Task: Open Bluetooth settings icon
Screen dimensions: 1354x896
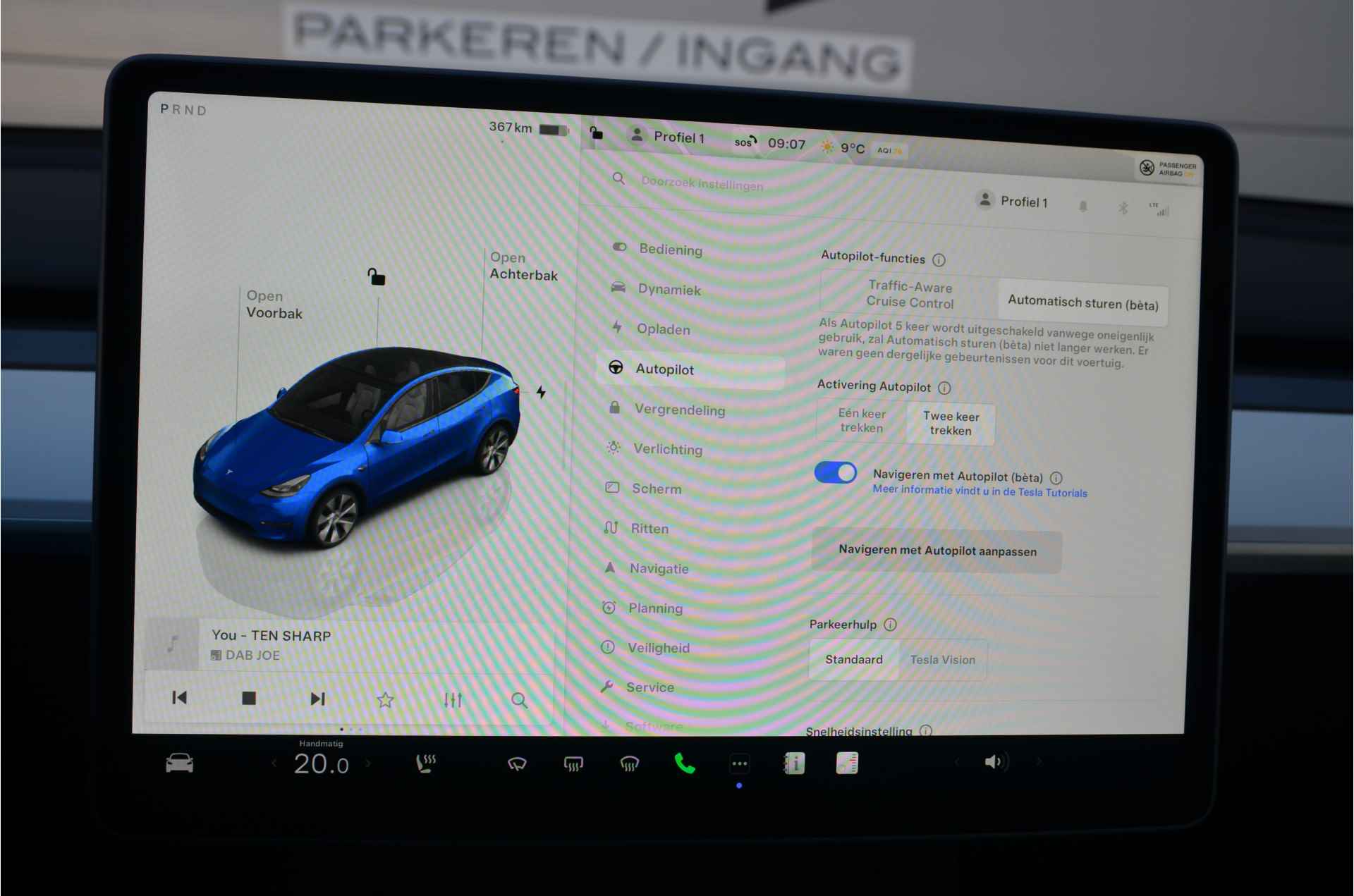Action: [1123, 207]
